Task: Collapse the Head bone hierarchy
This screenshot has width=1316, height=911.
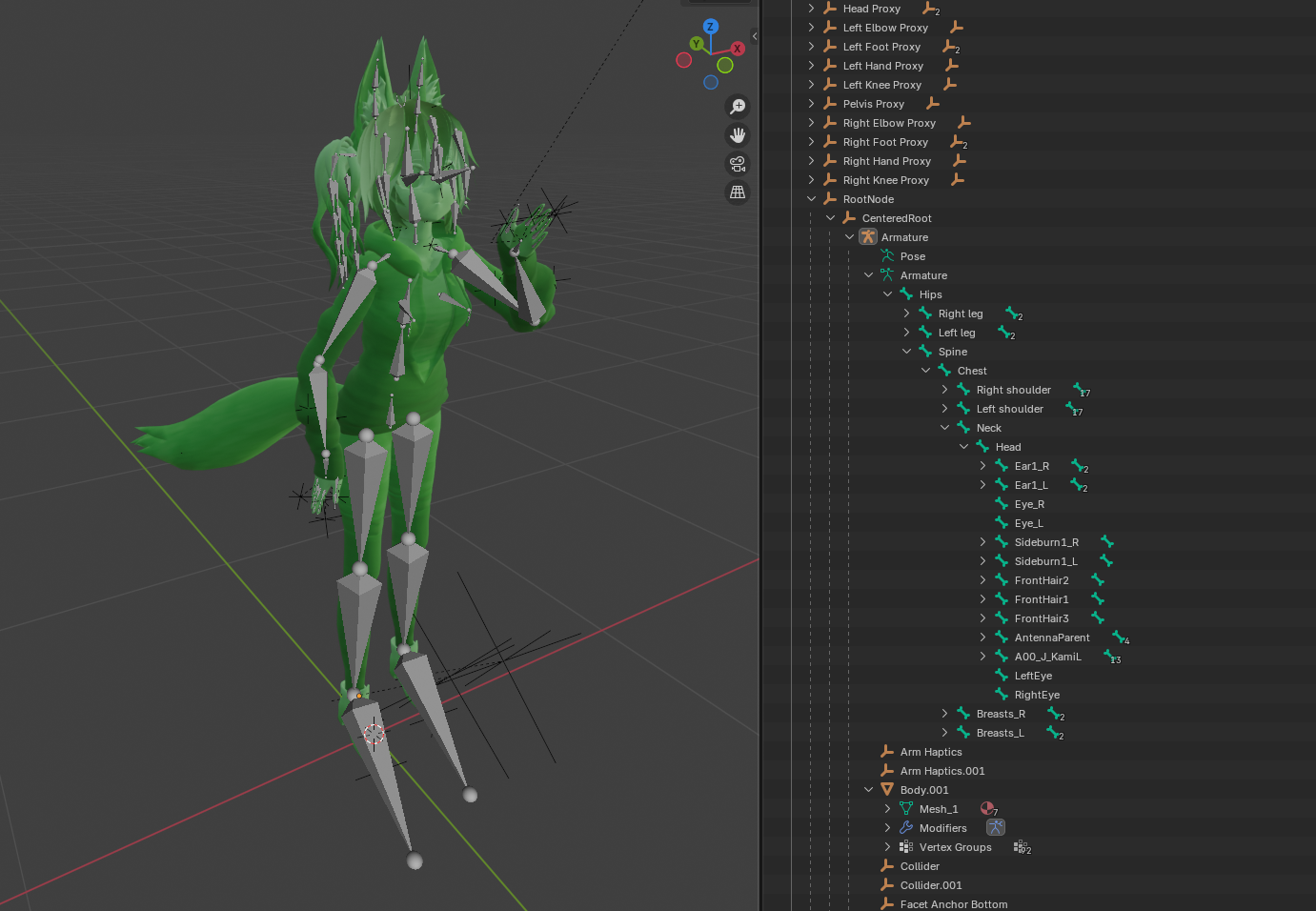Action: [x=963, y=447]
